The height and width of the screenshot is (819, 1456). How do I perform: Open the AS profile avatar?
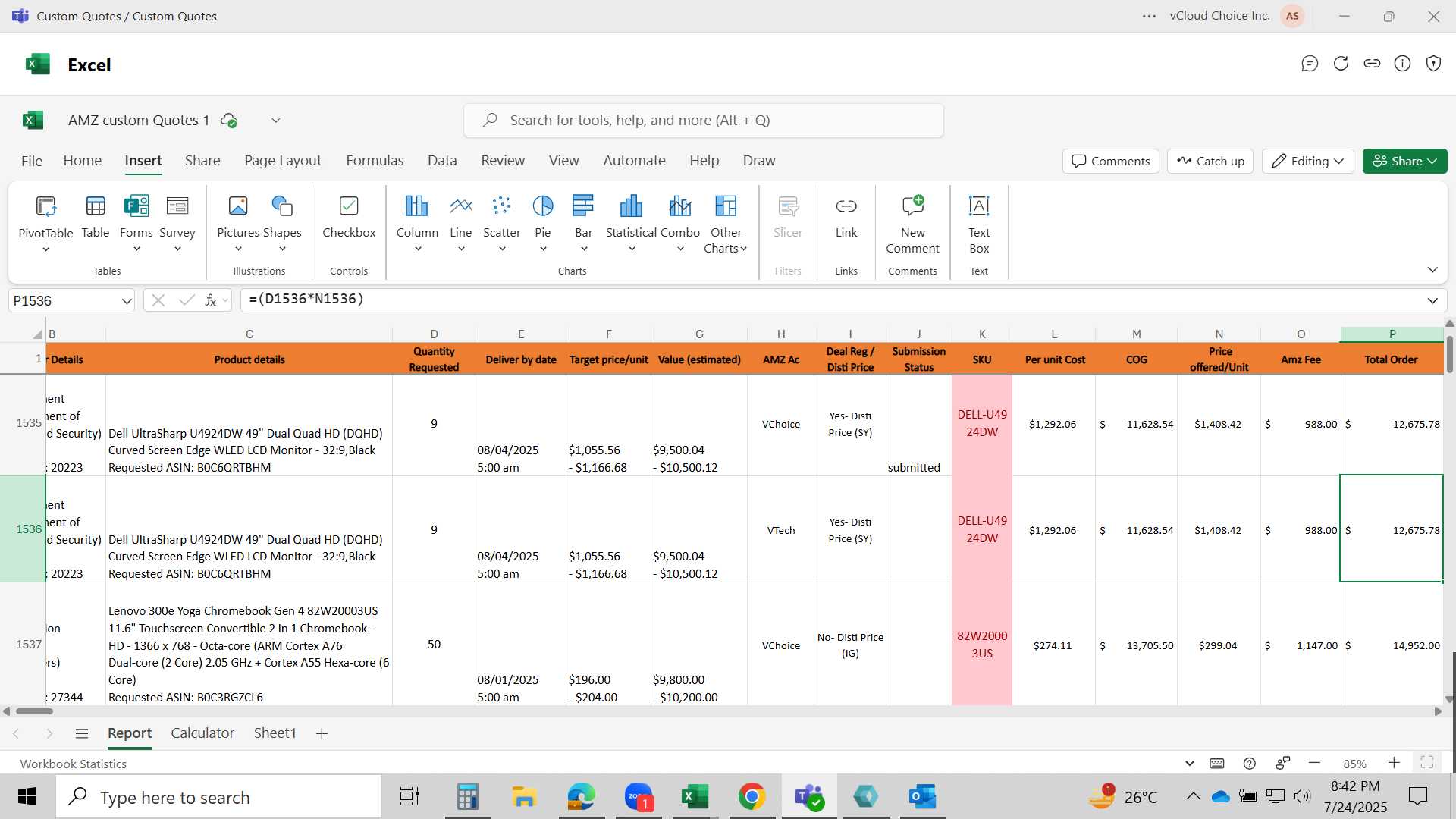tap(1292, 16)
